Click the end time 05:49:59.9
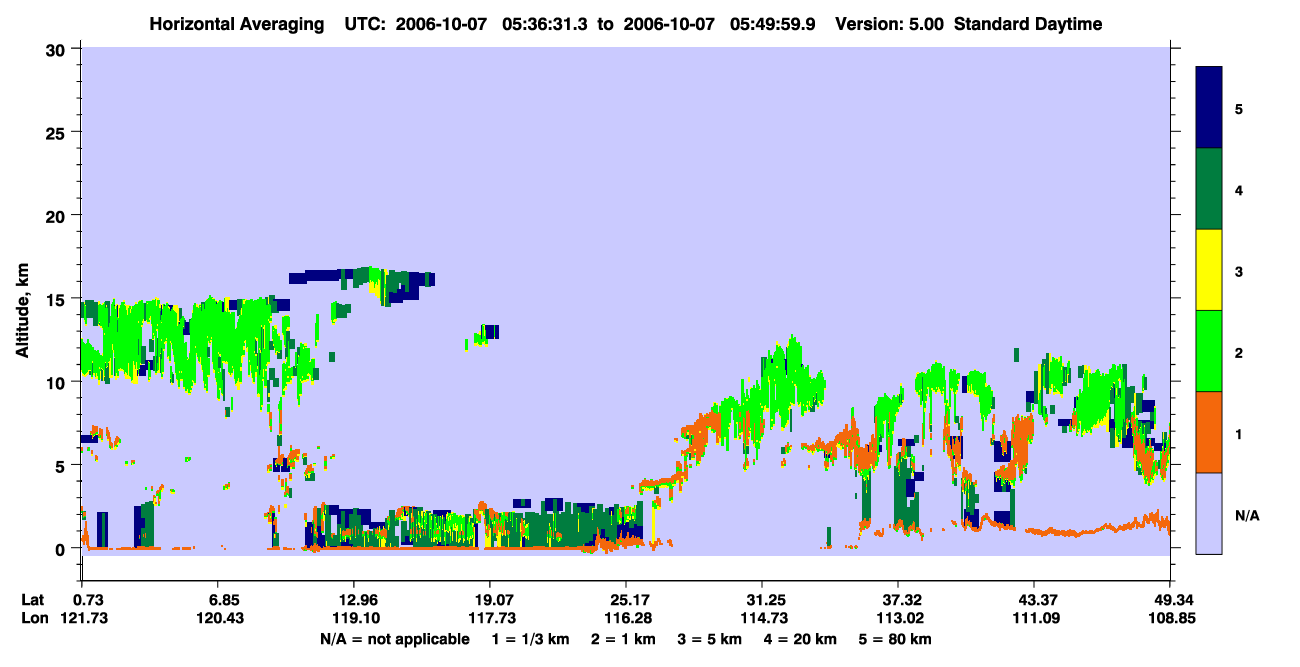Image resolution: width=1300 pixels, height=667 pixels. [x=774, y=24]
